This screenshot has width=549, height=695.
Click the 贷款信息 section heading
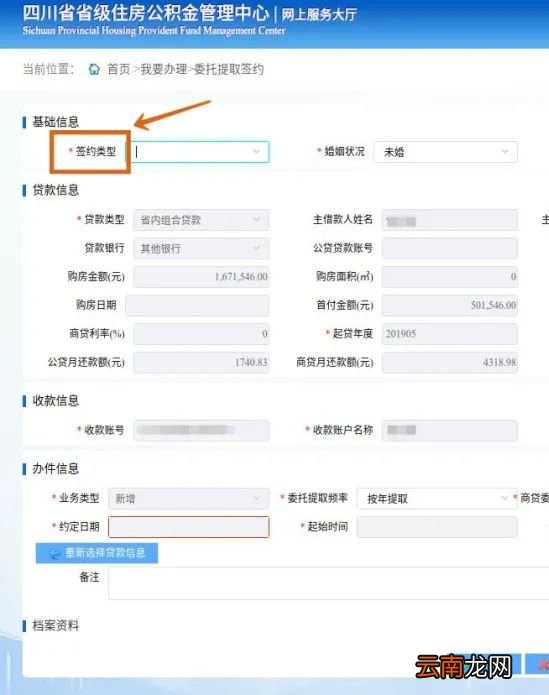[x=55, y=190]
